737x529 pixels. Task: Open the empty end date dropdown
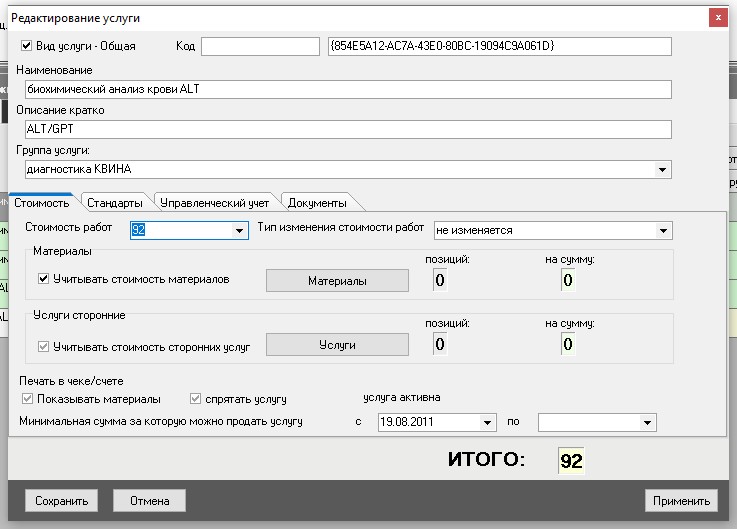click(648, 423)
